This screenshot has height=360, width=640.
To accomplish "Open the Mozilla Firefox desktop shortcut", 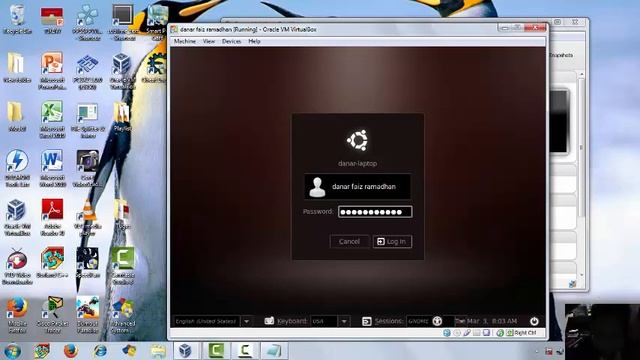I will coord(17,314).
